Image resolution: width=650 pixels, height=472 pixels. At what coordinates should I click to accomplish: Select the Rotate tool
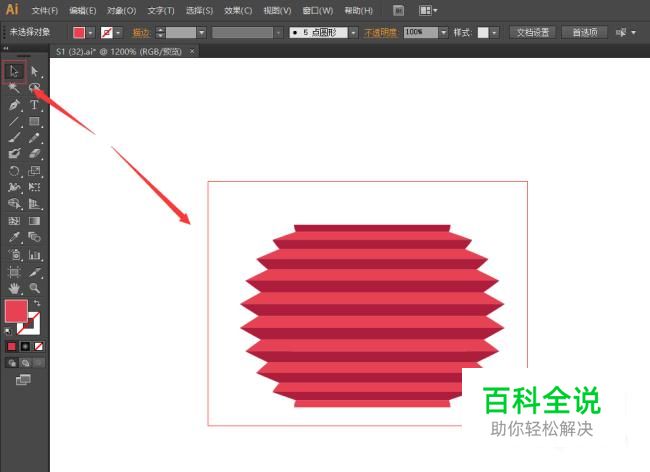(14, 171)
